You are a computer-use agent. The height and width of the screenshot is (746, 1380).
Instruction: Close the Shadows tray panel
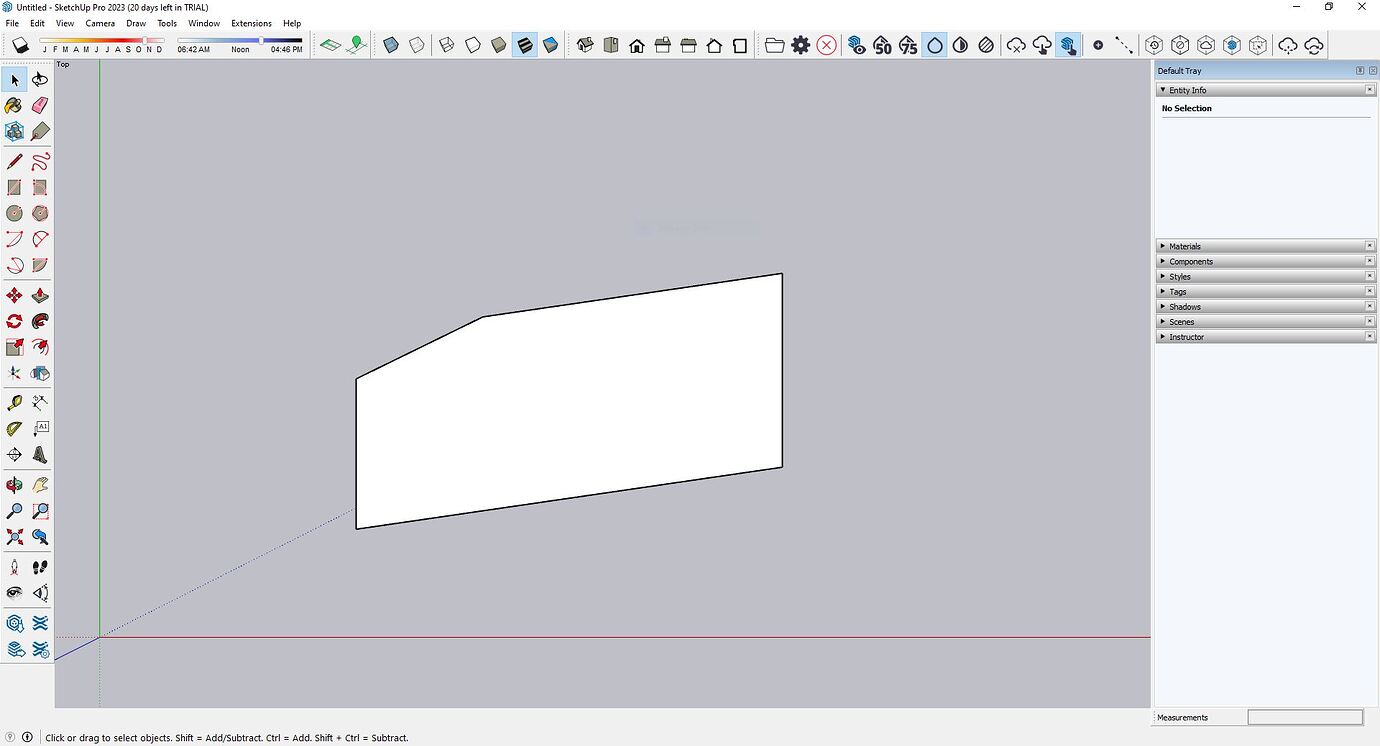[x=1371, y=306]
